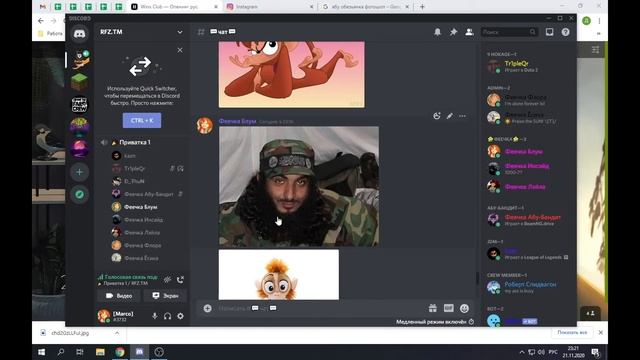Open Discord help question mark icon
640x360 pixels.
565,32
